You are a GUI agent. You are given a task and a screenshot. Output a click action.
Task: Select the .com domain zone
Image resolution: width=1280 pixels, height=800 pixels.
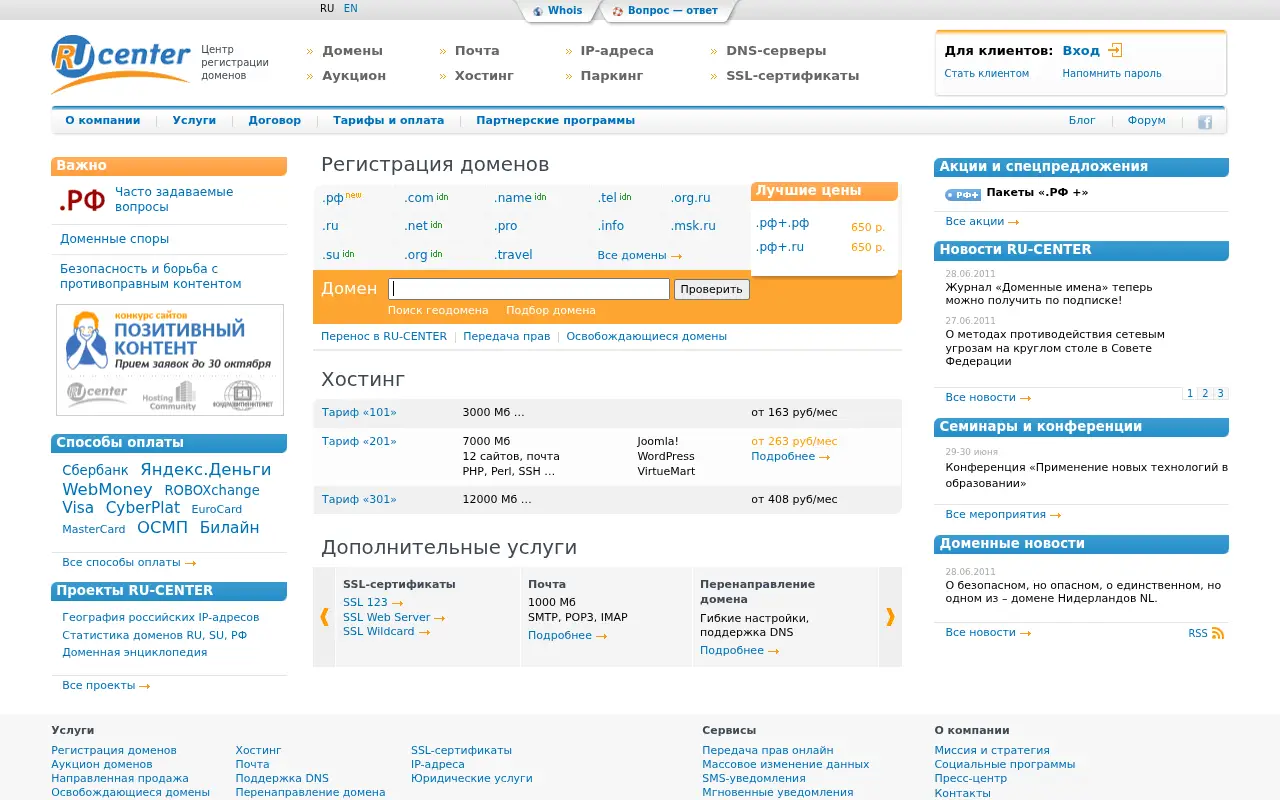click(x=419, y=198)
